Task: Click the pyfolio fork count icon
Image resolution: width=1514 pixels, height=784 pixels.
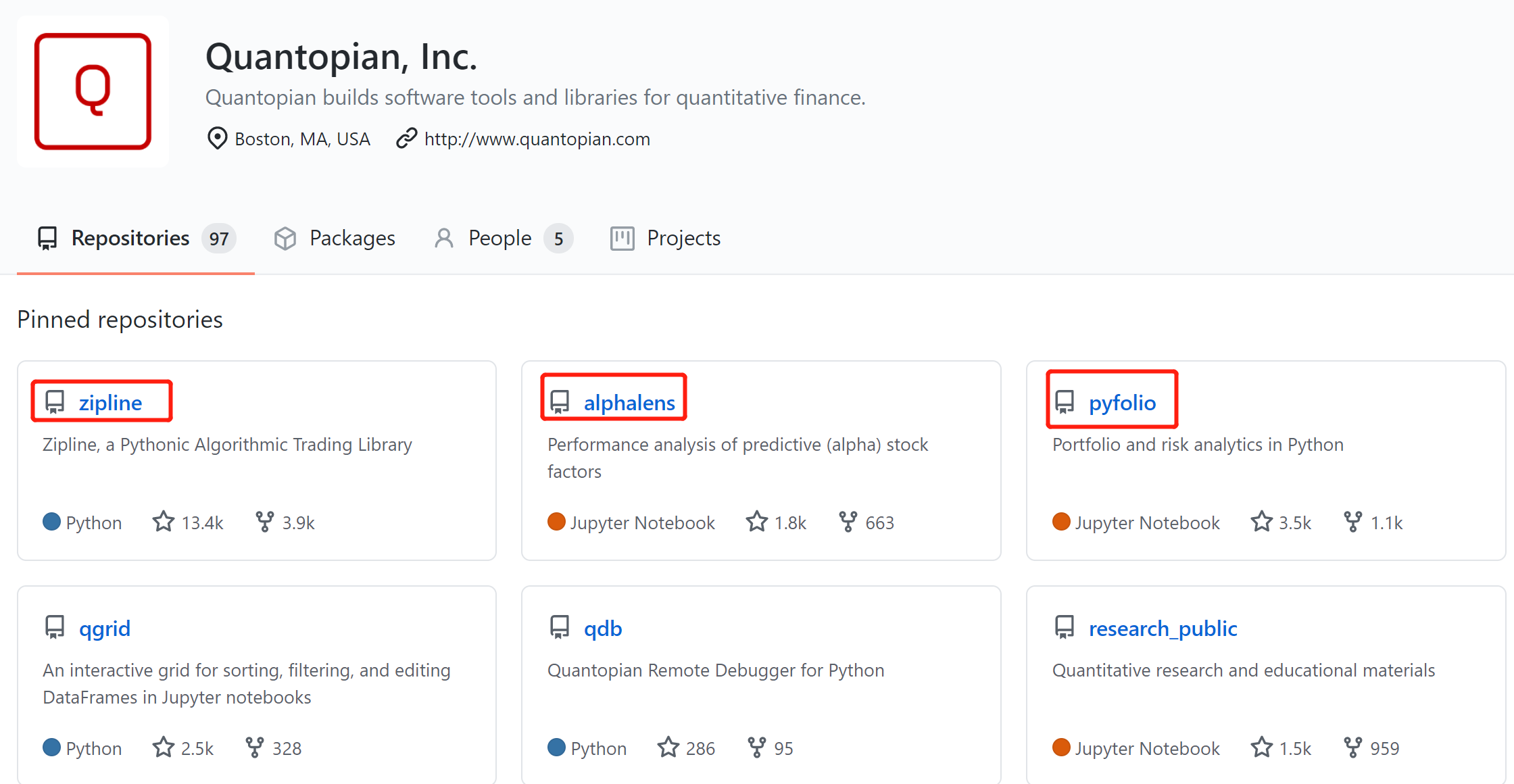Action: pos(1352,522)
